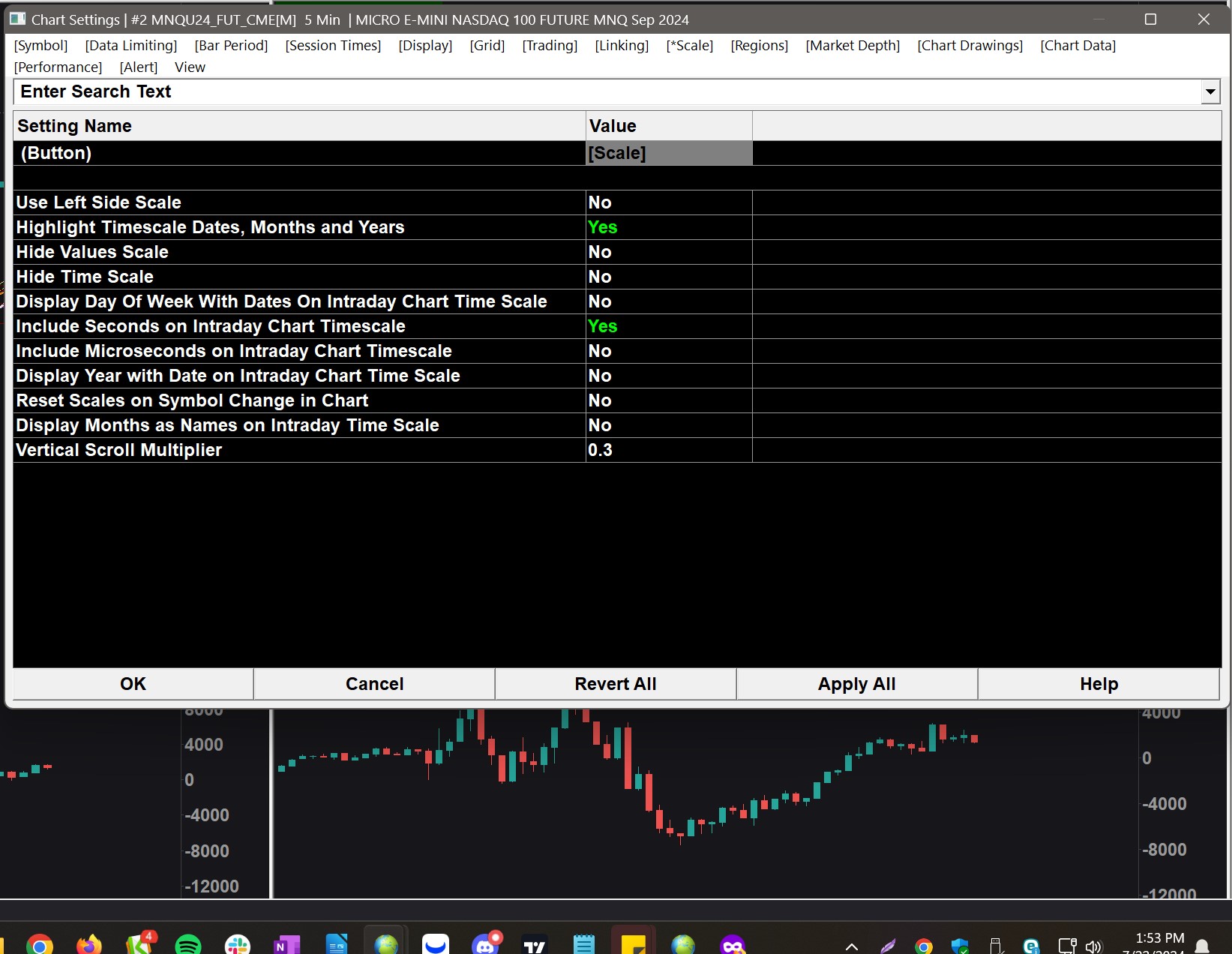Image resolution: width=1232 pixels, height=954 pixels.
Task: Open the View menu
Action: 190,67
